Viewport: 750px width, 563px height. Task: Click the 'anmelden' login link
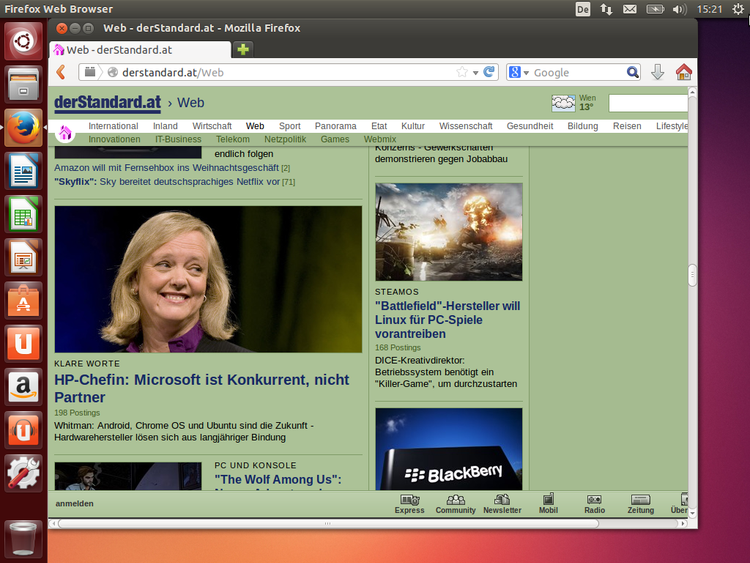pos(74,504)
